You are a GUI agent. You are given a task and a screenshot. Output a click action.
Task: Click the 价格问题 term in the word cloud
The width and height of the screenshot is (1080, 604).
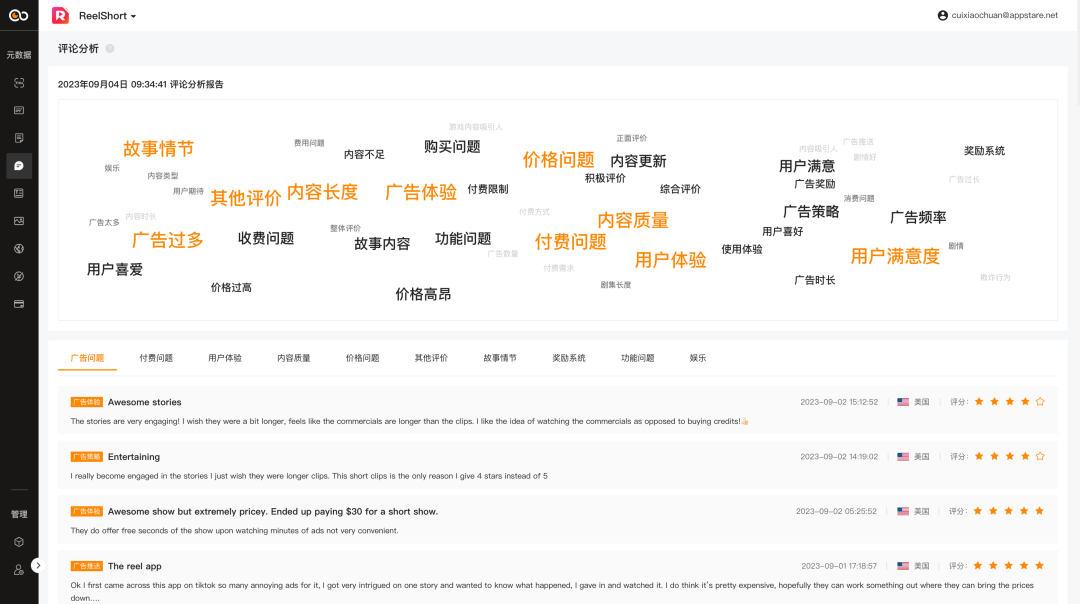click(558, 159)
